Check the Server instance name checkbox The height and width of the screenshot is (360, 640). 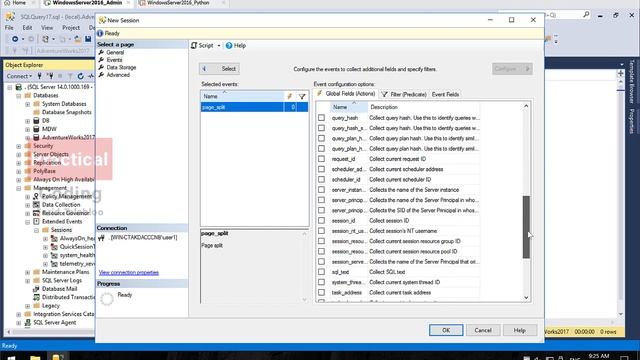point(322,190)
